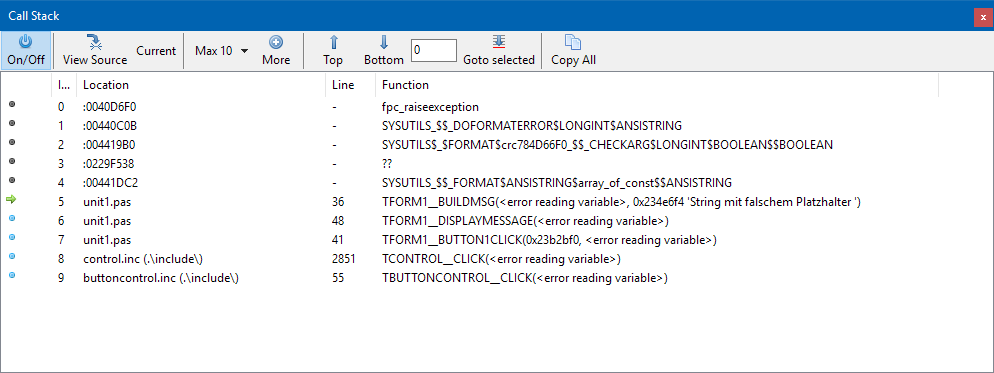Click breakpoint dot icon of frame 4

pyautogui.click(x=11, y=180)
